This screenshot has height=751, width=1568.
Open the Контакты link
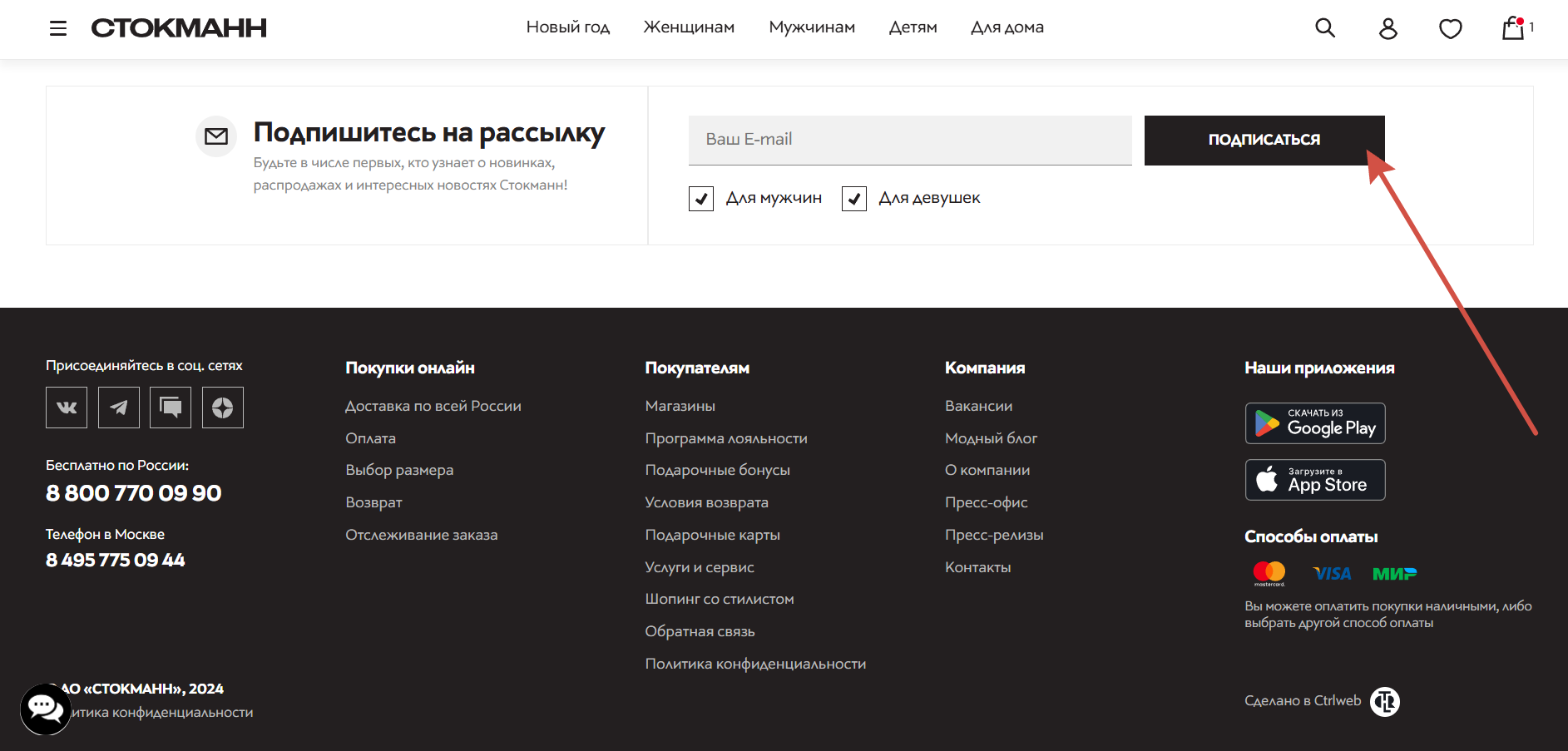[978, 567]
